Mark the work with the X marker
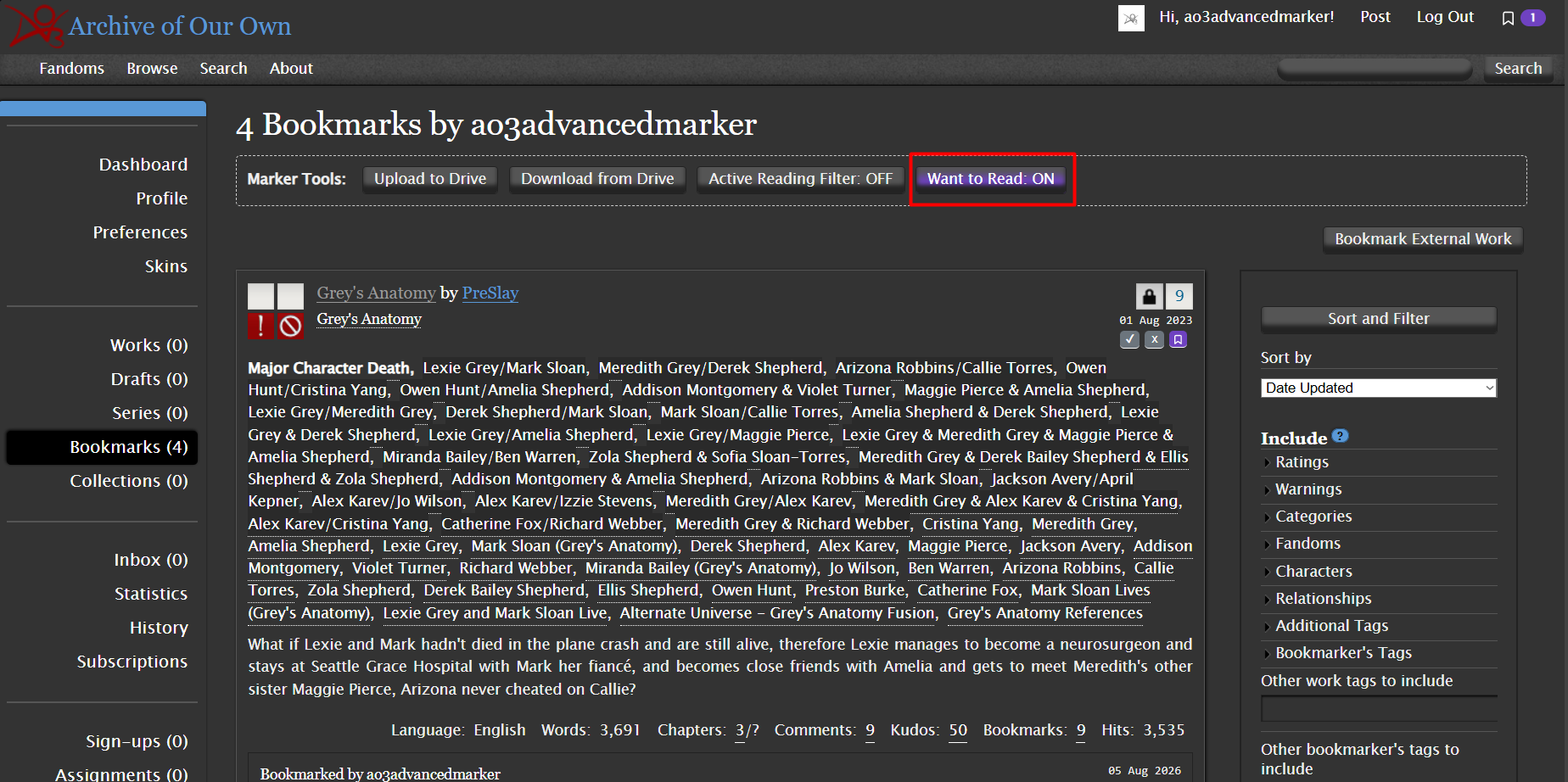Screen dimensions: 1568x782 click(1154, 339)
